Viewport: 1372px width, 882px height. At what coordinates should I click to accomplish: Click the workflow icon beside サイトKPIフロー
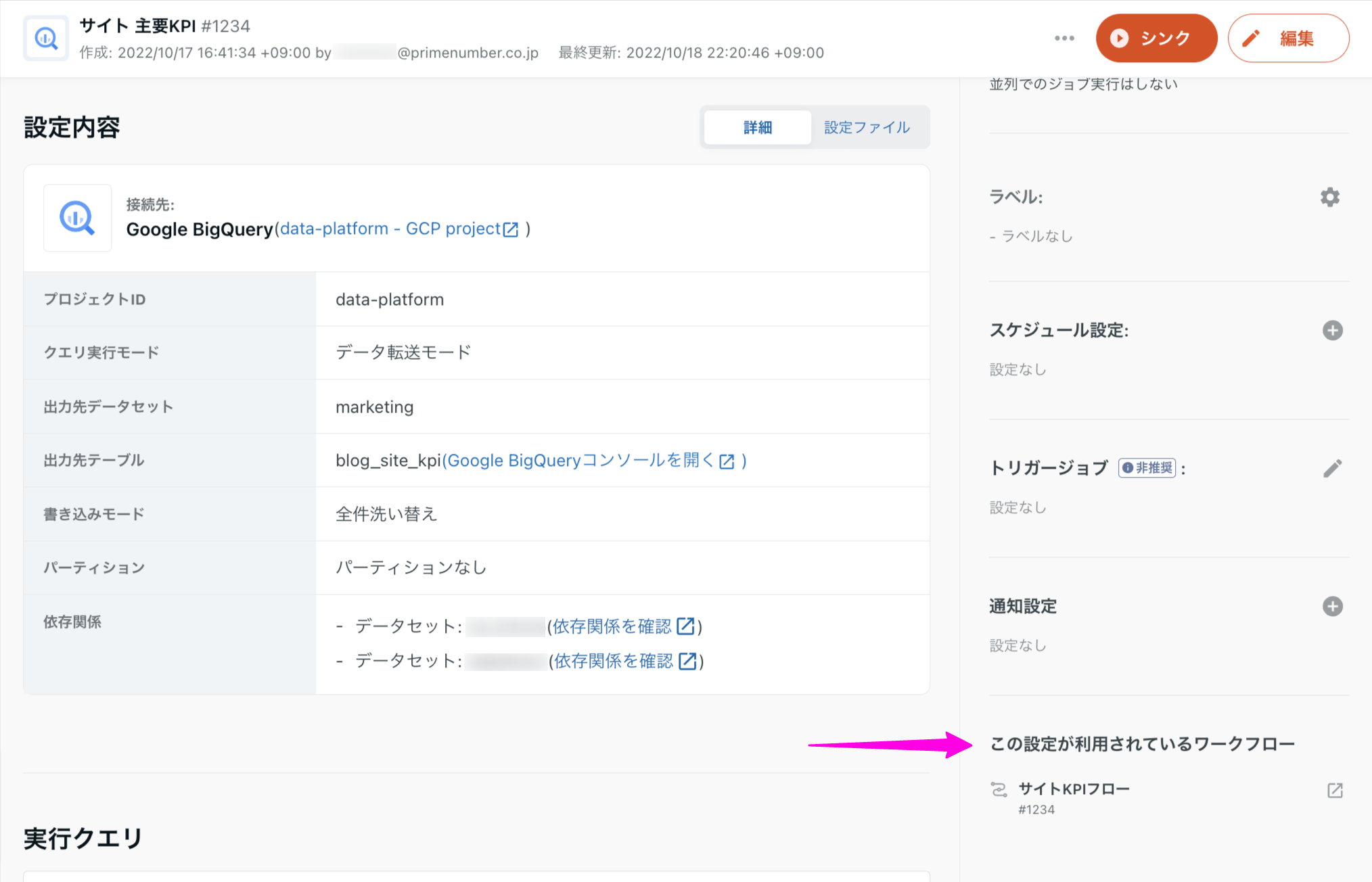(x=999, y=789)
